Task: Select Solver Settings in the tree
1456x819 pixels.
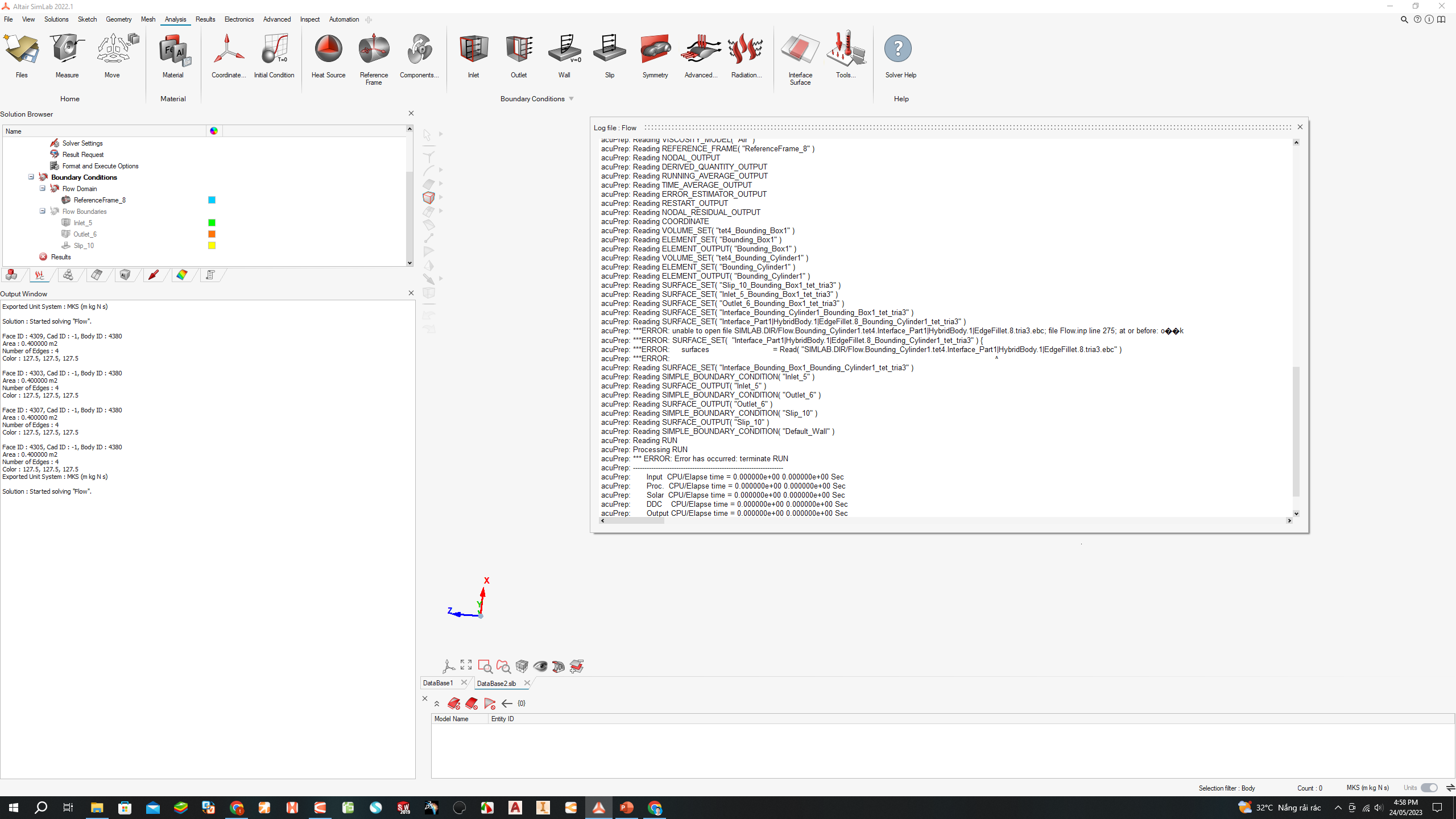Action: pyautogui.click(x=82, y=143)
